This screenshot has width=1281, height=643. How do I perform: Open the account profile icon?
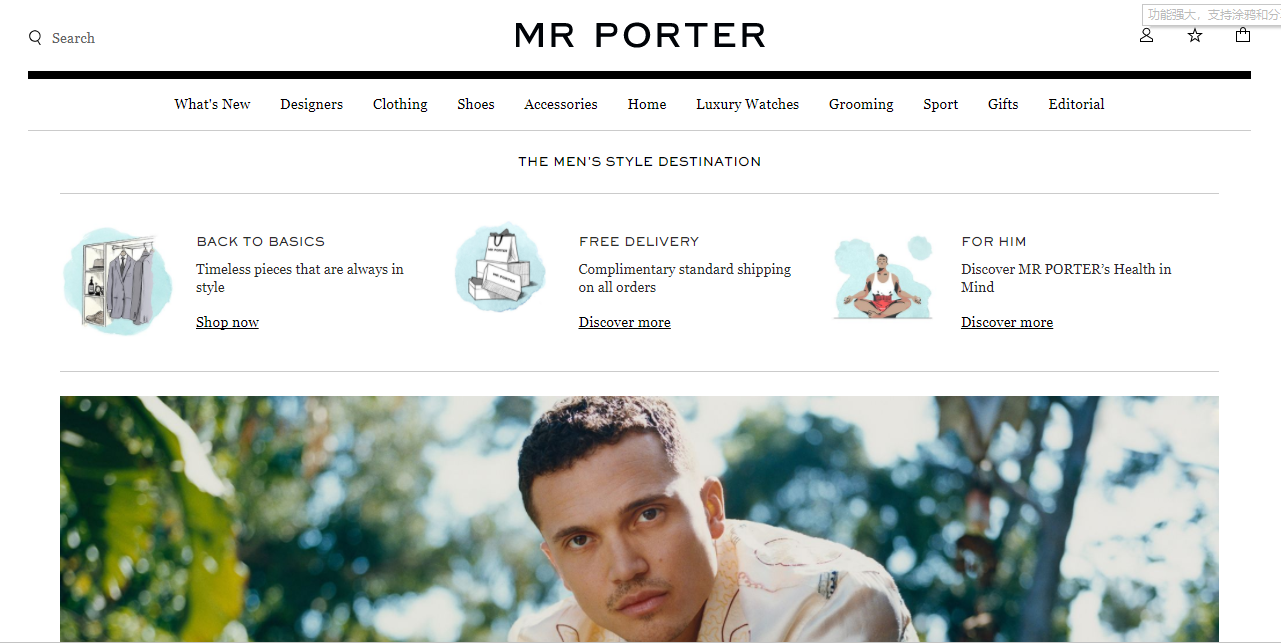point(1146,35)
